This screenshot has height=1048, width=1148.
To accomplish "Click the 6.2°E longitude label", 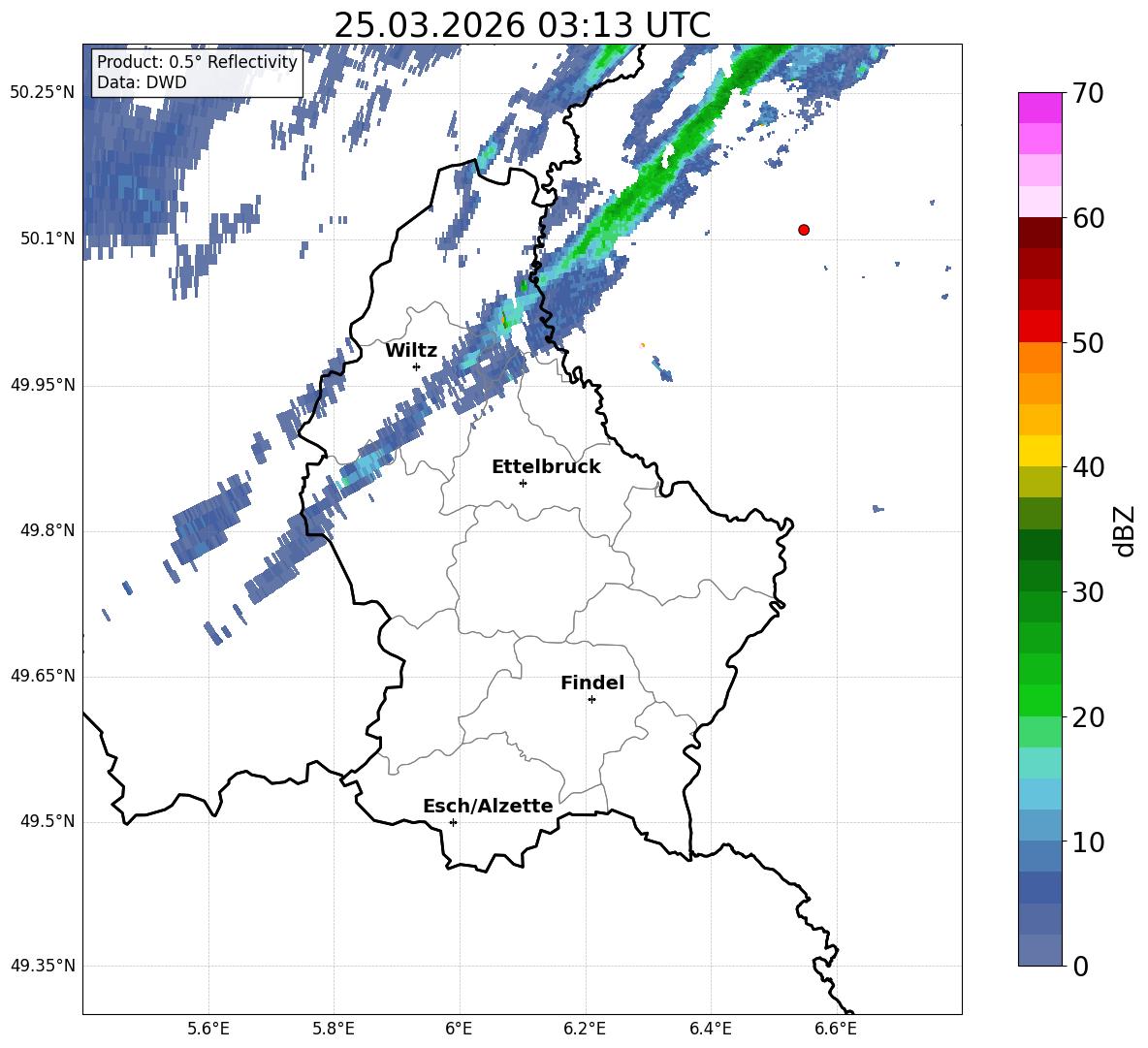I will click(x=585, y=1029).
